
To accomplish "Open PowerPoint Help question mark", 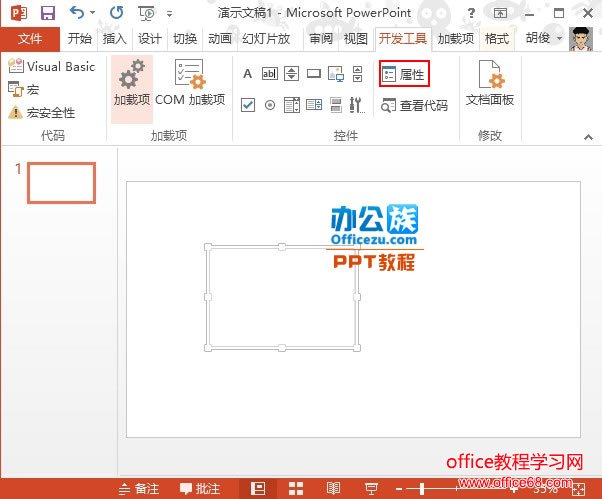I will [x=471, y=13].
